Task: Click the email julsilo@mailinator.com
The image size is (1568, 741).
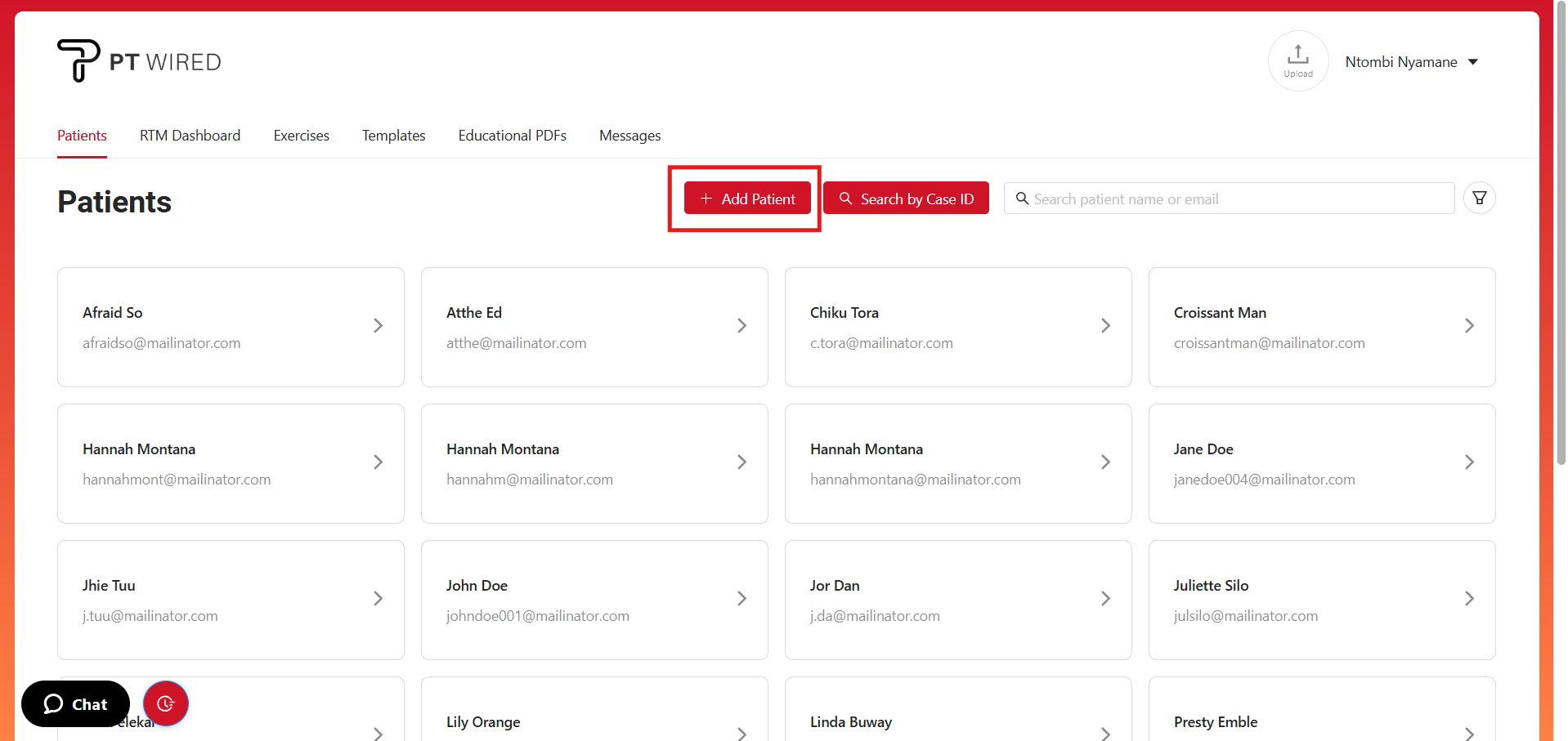Action: [x=1246, y=616]
